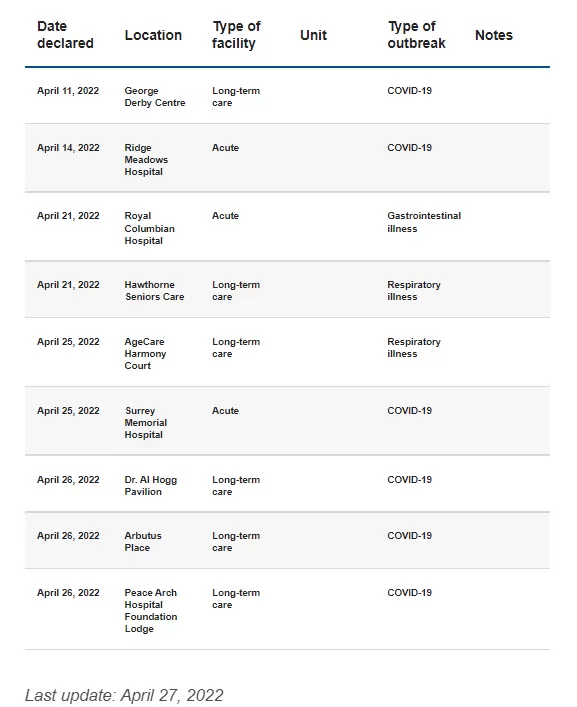Click the Date declared column header
Screen dimensions: 577x707
(x=65, y=35)
